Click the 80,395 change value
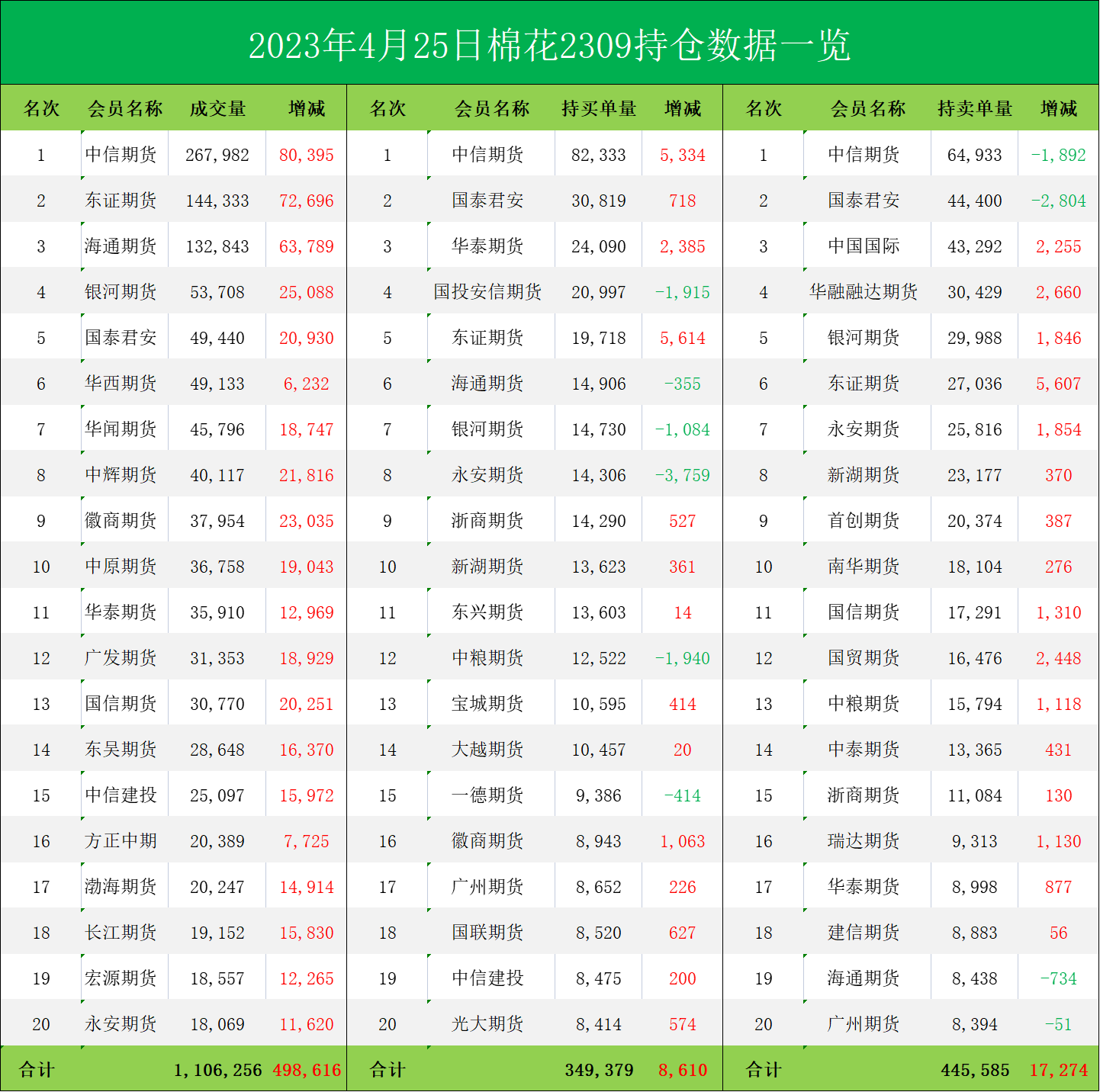Viewport: 1100px width, 1092px height. pyautogui.click(x=307, y=155)
